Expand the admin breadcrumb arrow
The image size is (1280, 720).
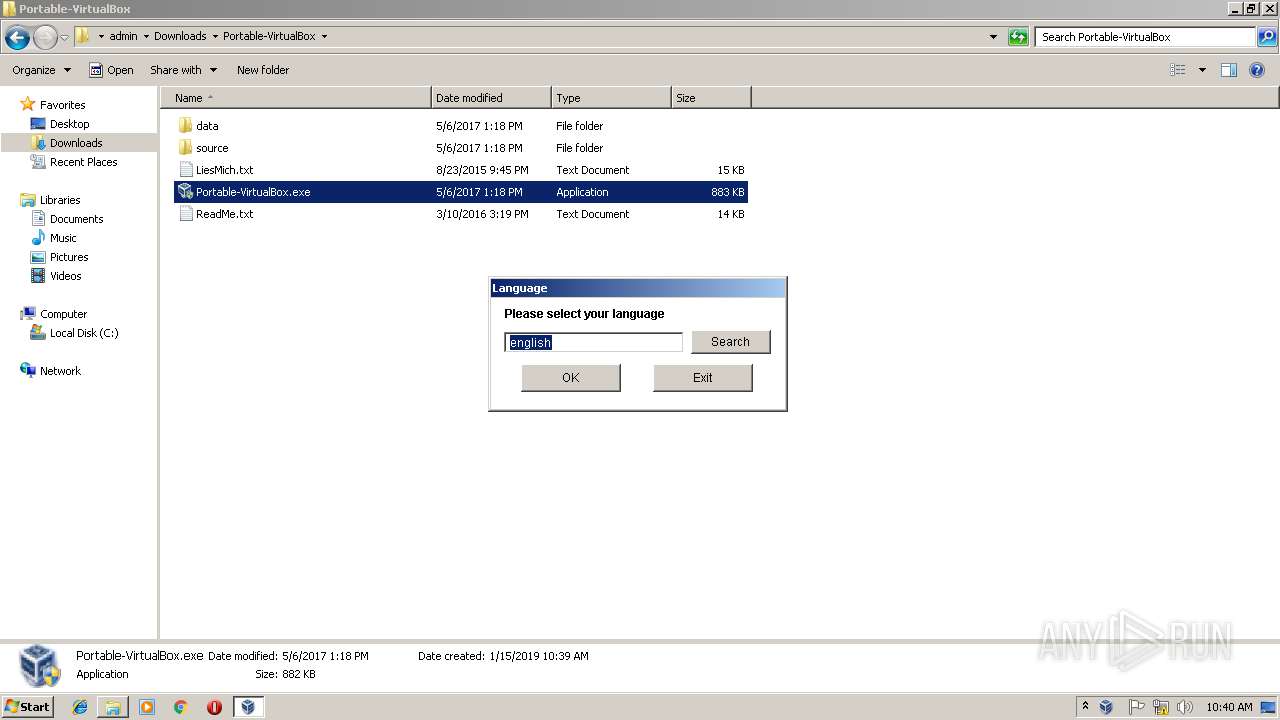coord(146,36)
